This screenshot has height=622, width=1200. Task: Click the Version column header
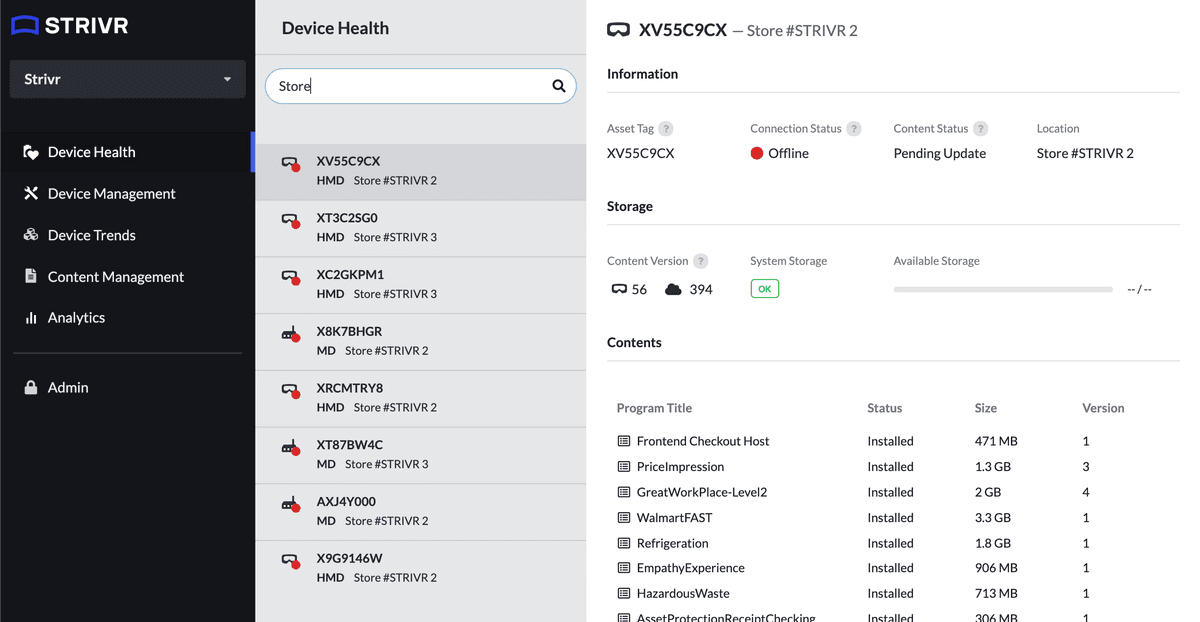1103,408
